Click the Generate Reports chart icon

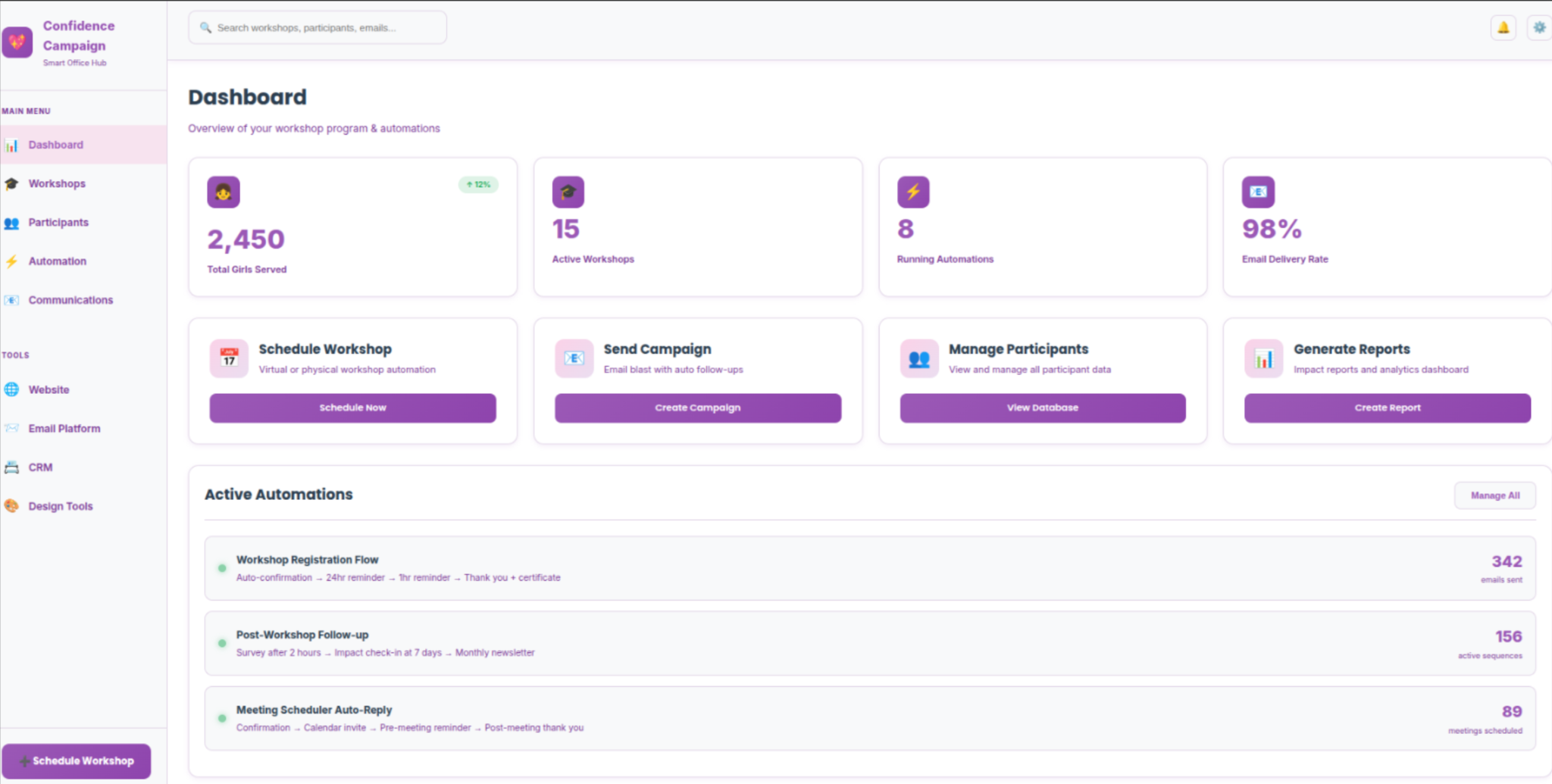[1264, 358]
